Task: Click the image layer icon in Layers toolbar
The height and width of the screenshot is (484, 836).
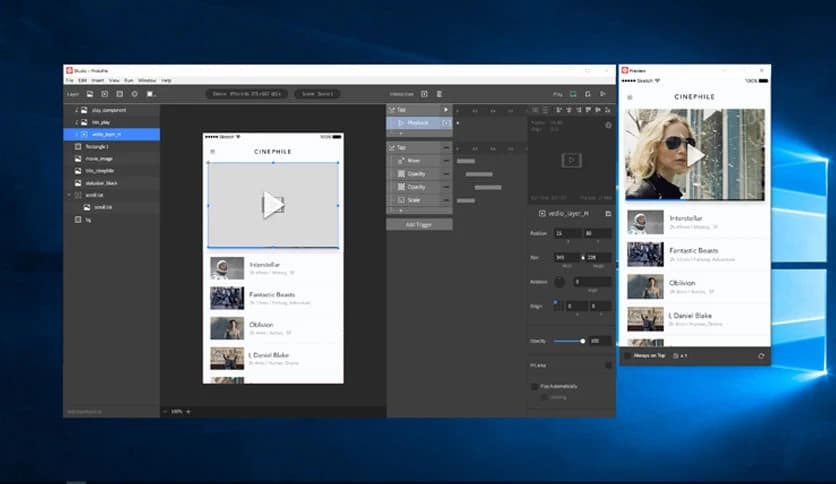Action: point(90,94)
